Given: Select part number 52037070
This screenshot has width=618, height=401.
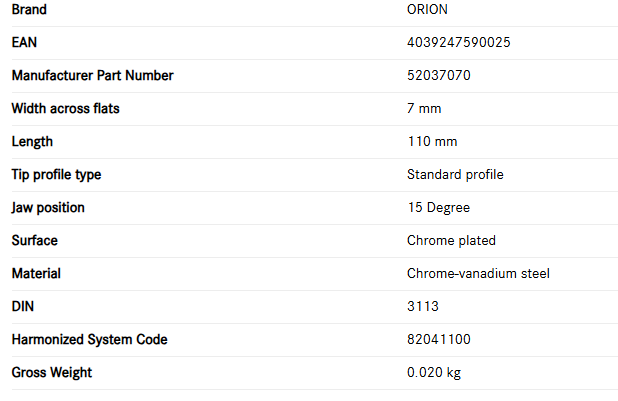Looking at the screenshot, I should [x=439, y=75].
